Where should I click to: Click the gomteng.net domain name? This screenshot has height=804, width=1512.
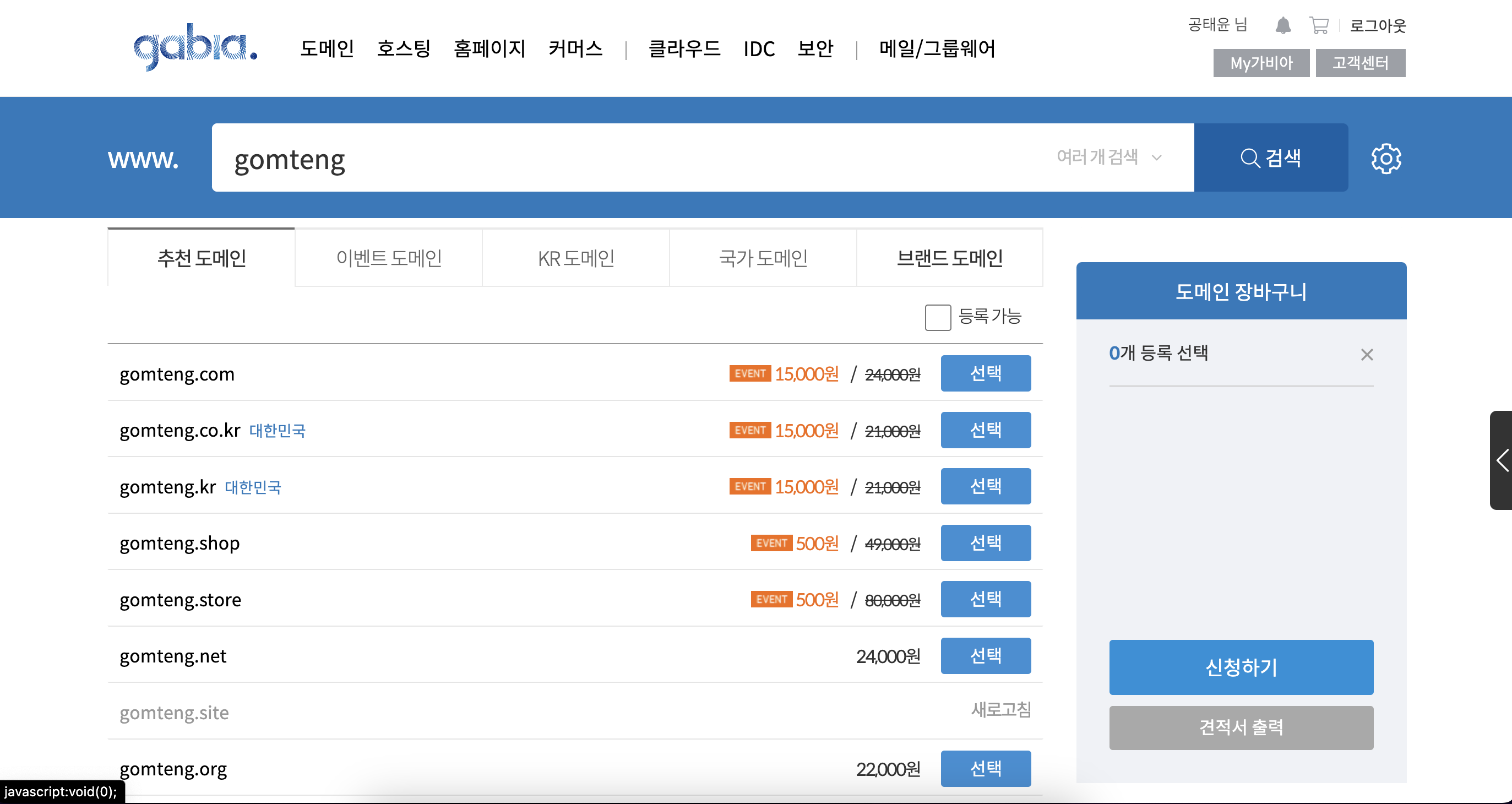172,657
